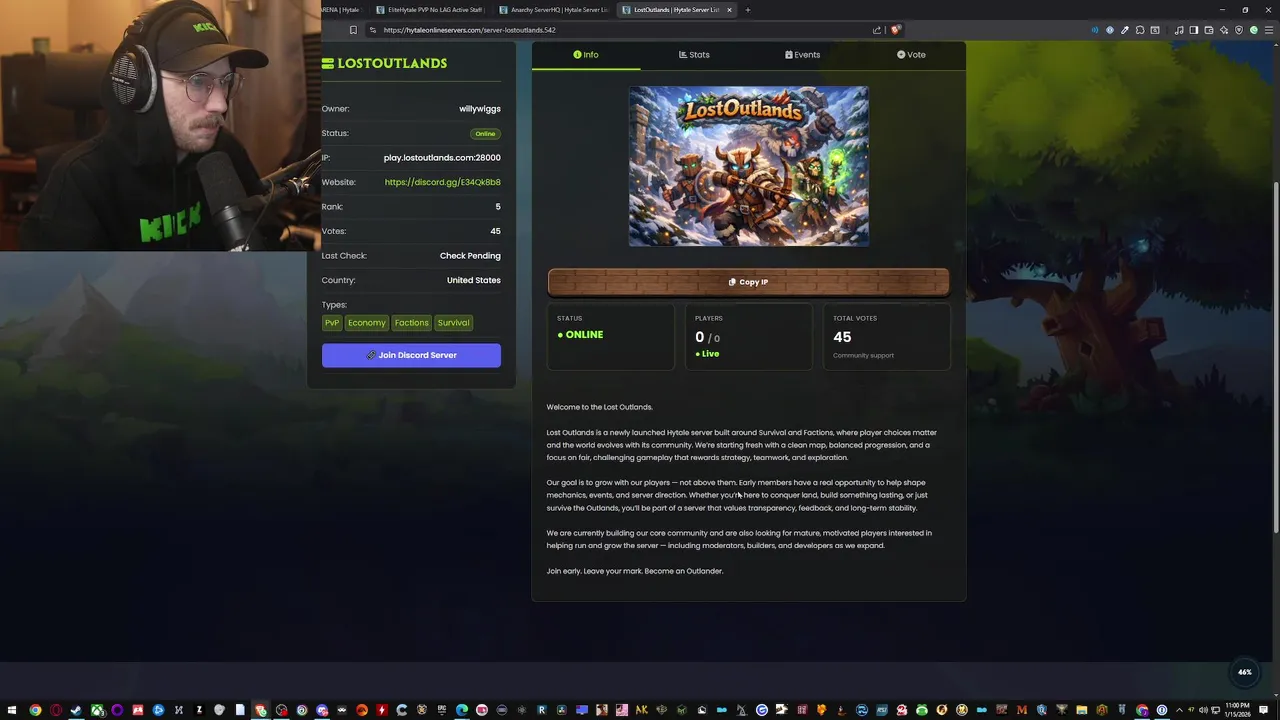Click the Total Votes 45 card
The height and width of the screenshot is (720, 1280).
click(x=886, y=337)
